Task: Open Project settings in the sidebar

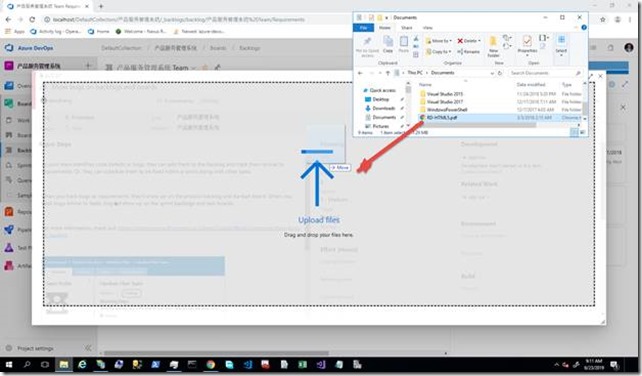Action: (30, 348)
